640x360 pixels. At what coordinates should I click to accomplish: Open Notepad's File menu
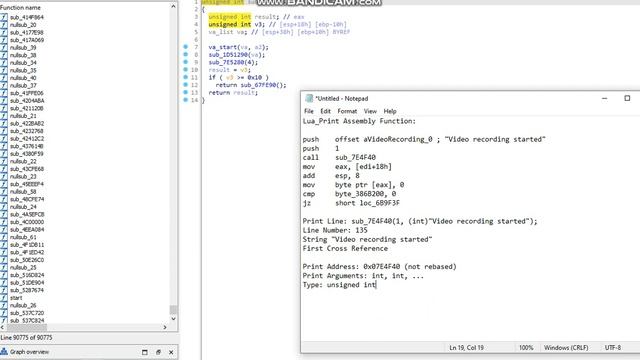[309, 111]
